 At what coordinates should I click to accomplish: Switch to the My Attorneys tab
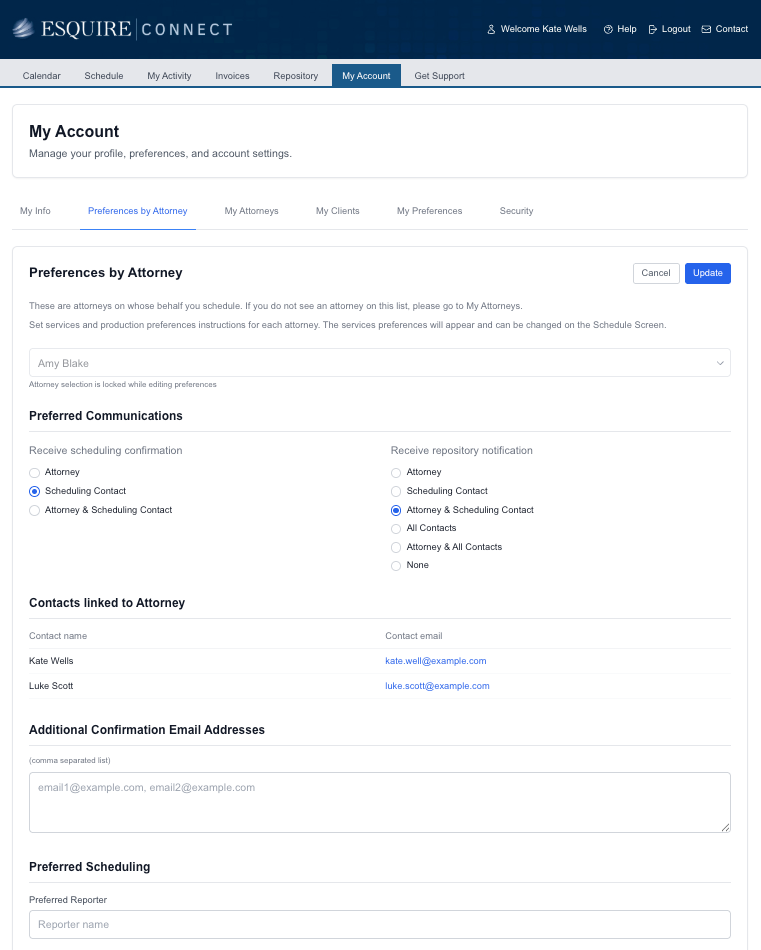[251, 211]
